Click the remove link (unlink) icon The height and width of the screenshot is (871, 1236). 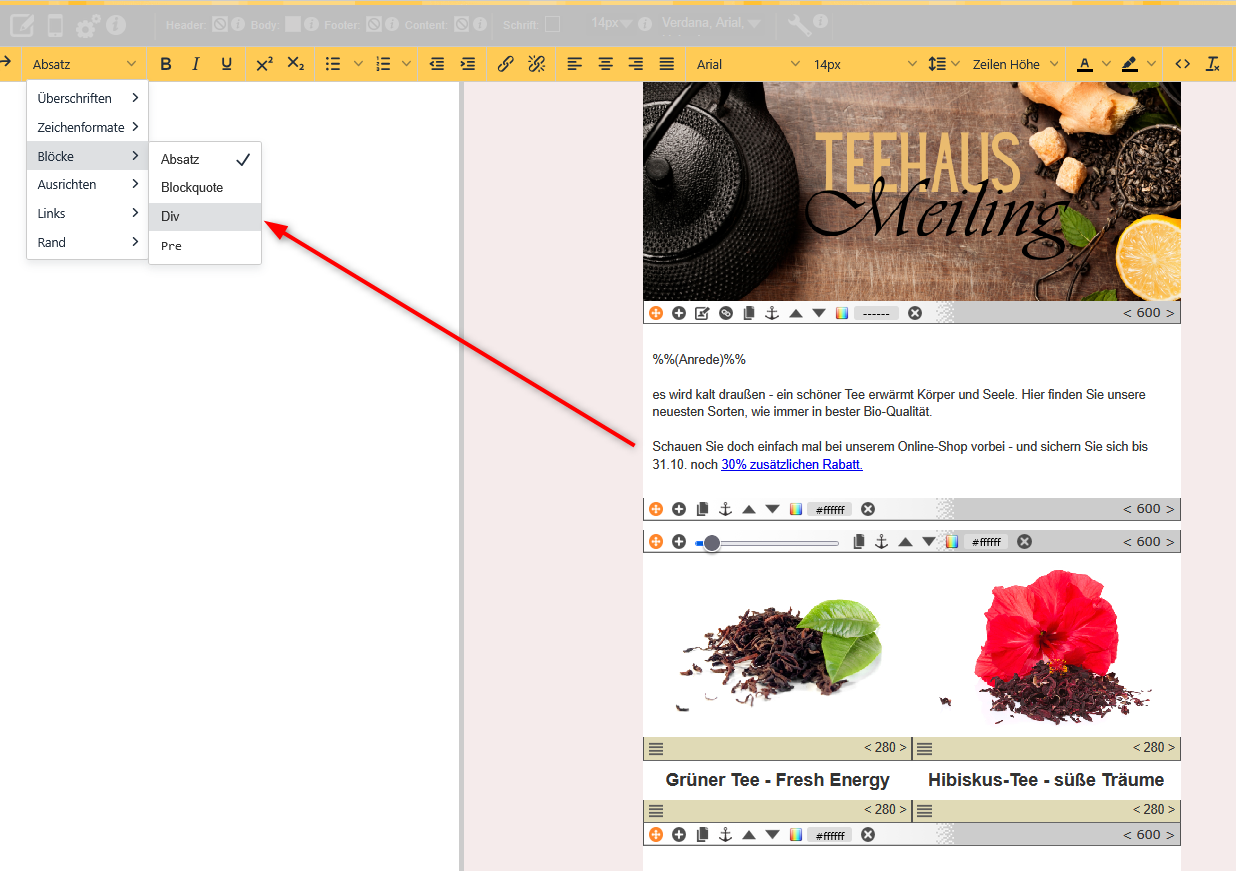coord(536,64)
